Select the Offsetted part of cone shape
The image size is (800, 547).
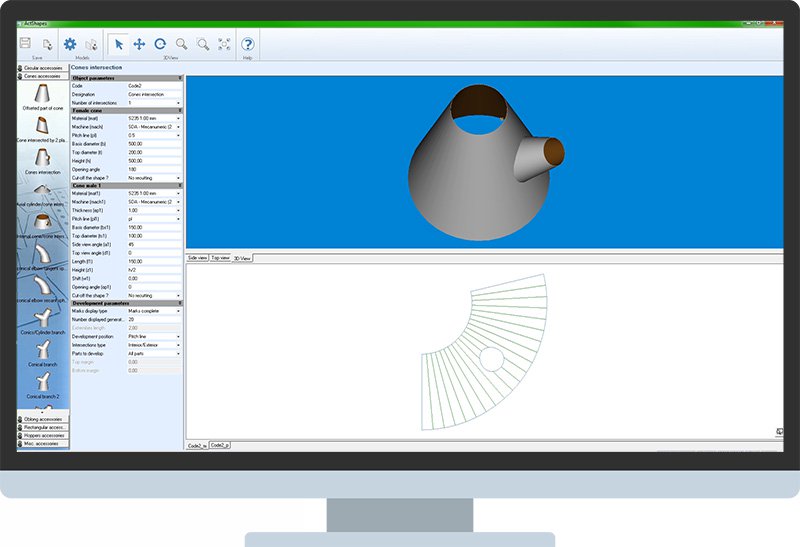43,97
